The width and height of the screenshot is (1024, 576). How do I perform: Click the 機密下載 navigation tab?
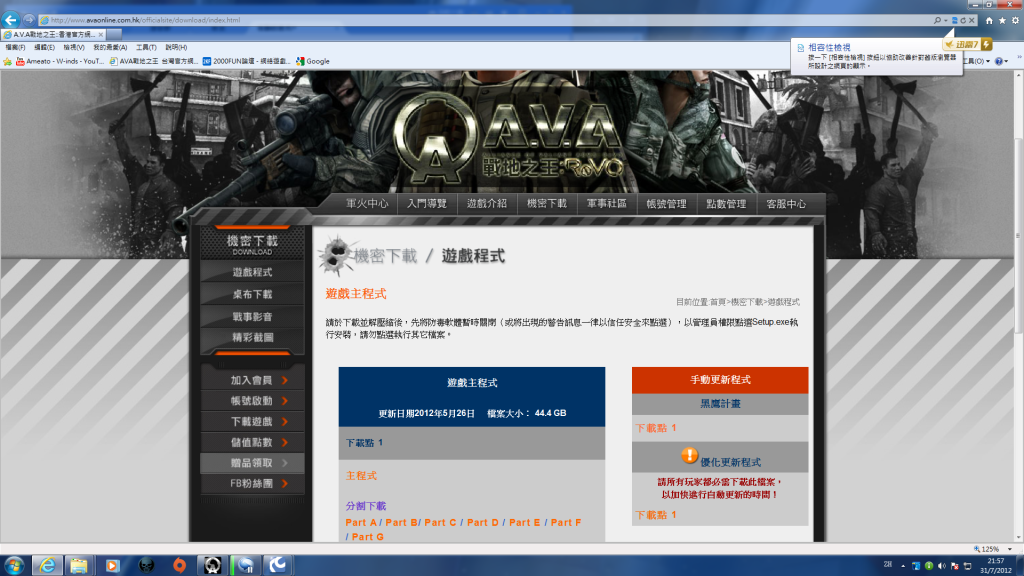547,204
